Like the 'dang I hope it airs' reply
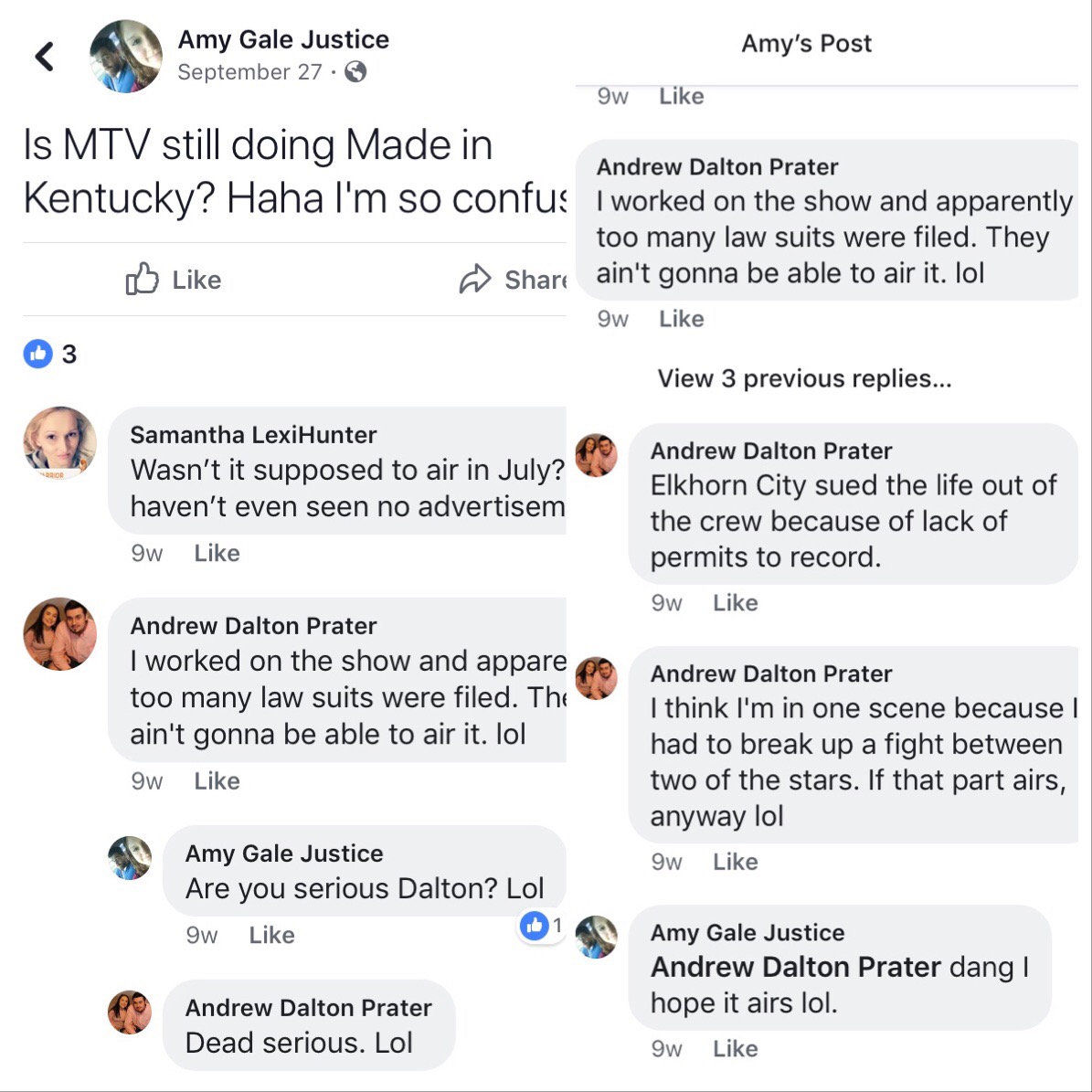 pos(736,1048)
